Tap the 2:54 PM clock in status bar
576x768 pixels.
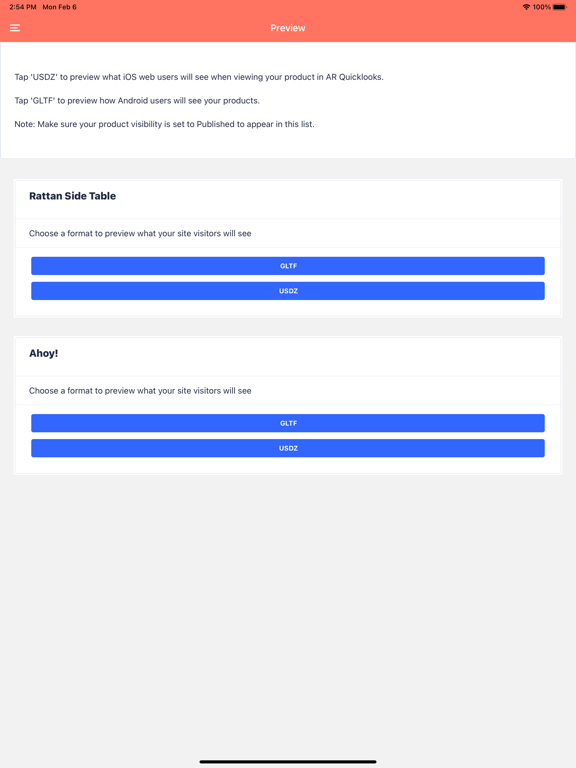click(x=23, y=7)
